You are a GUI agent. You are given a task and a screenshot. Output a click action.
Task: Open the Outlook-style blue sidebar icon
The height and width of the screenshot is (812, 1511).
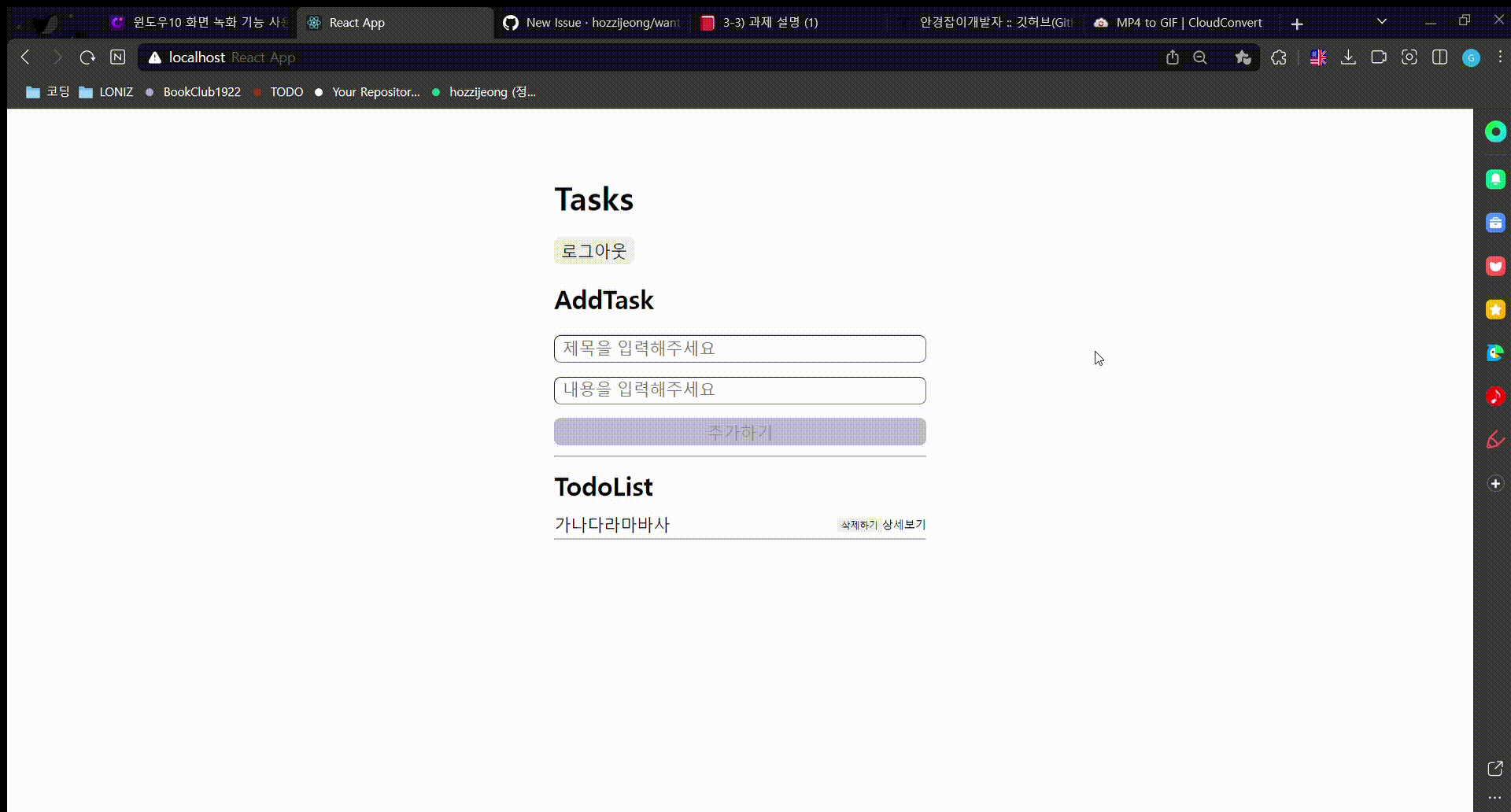point(1495,352)
